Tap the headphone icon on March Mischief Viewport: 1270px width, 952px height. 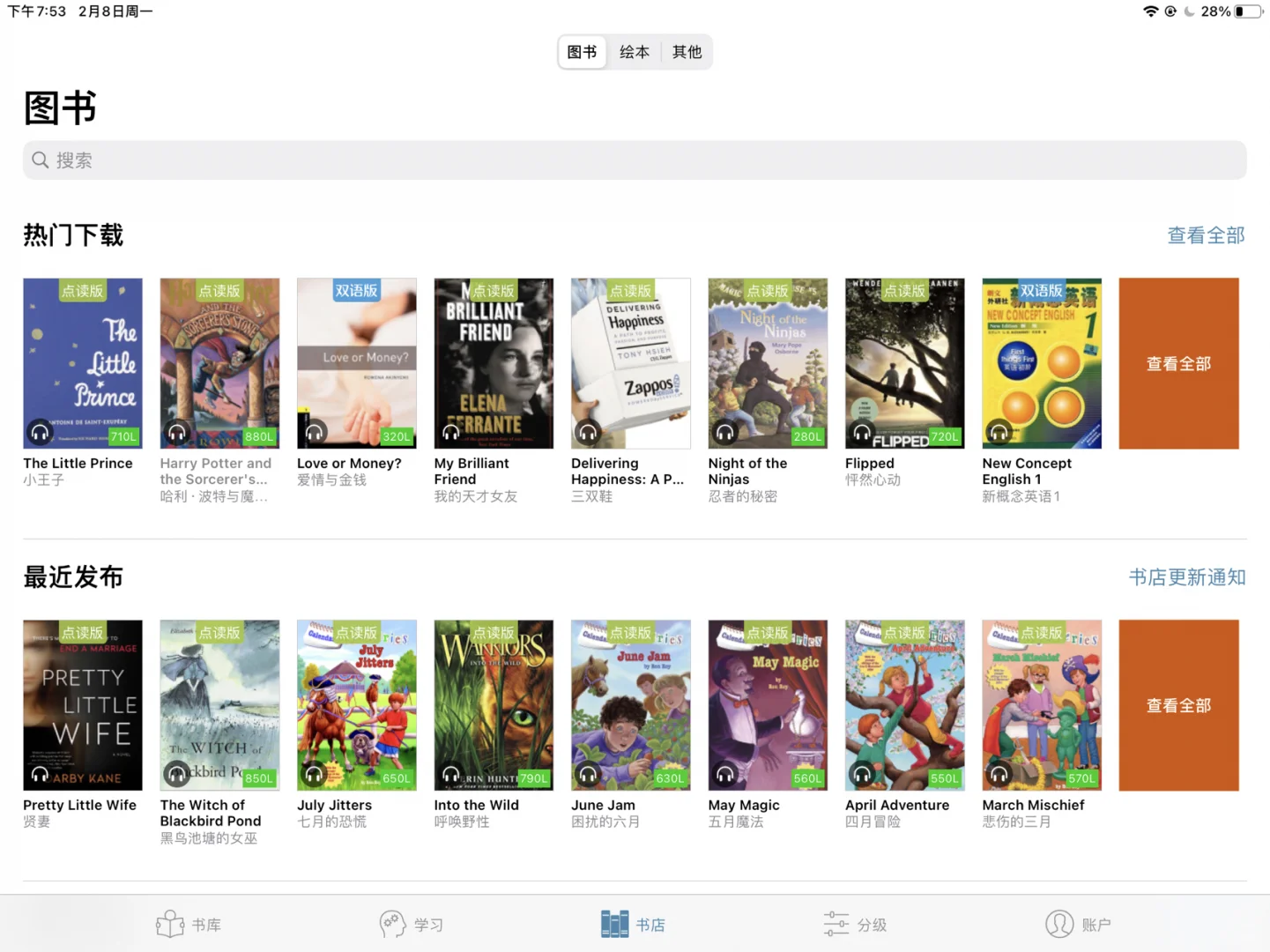pyautogui.click(x=999, y=774)
